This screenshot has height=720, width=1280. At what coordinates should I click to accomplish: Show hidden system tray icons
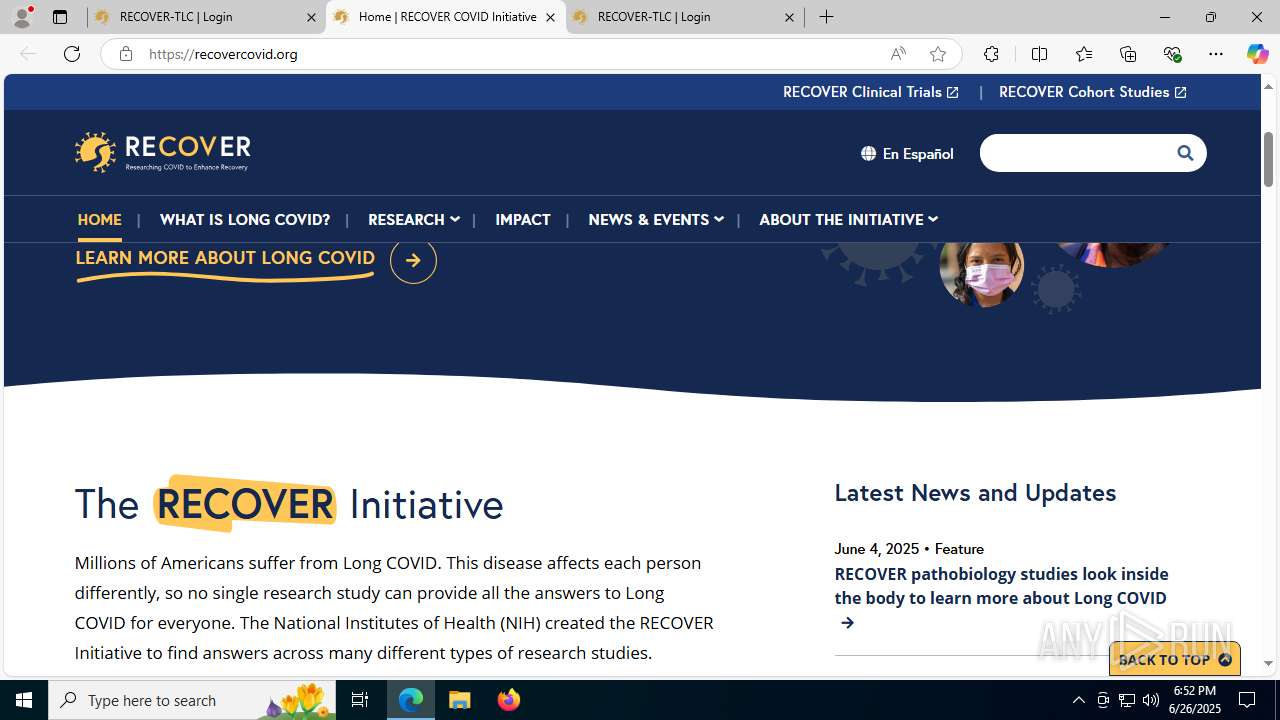pyautogui.click(x=1078, y=700)
